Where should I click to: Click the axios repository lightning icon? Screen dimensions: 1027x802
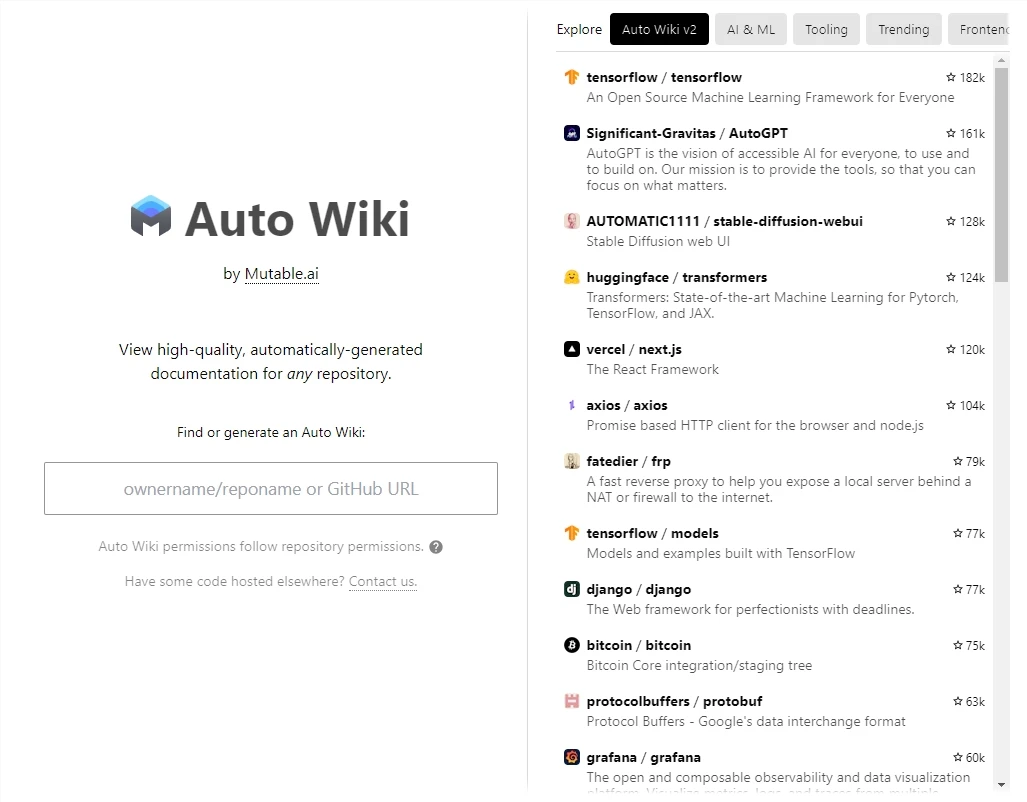pos(571,405)
